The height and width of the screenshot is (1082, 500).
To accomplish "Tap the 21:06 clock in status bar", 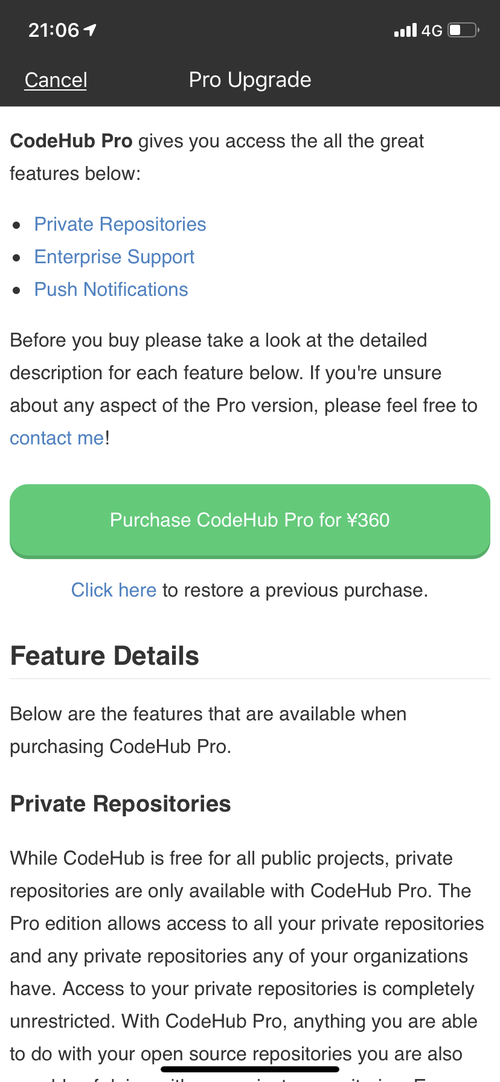I will pos(54,30).
